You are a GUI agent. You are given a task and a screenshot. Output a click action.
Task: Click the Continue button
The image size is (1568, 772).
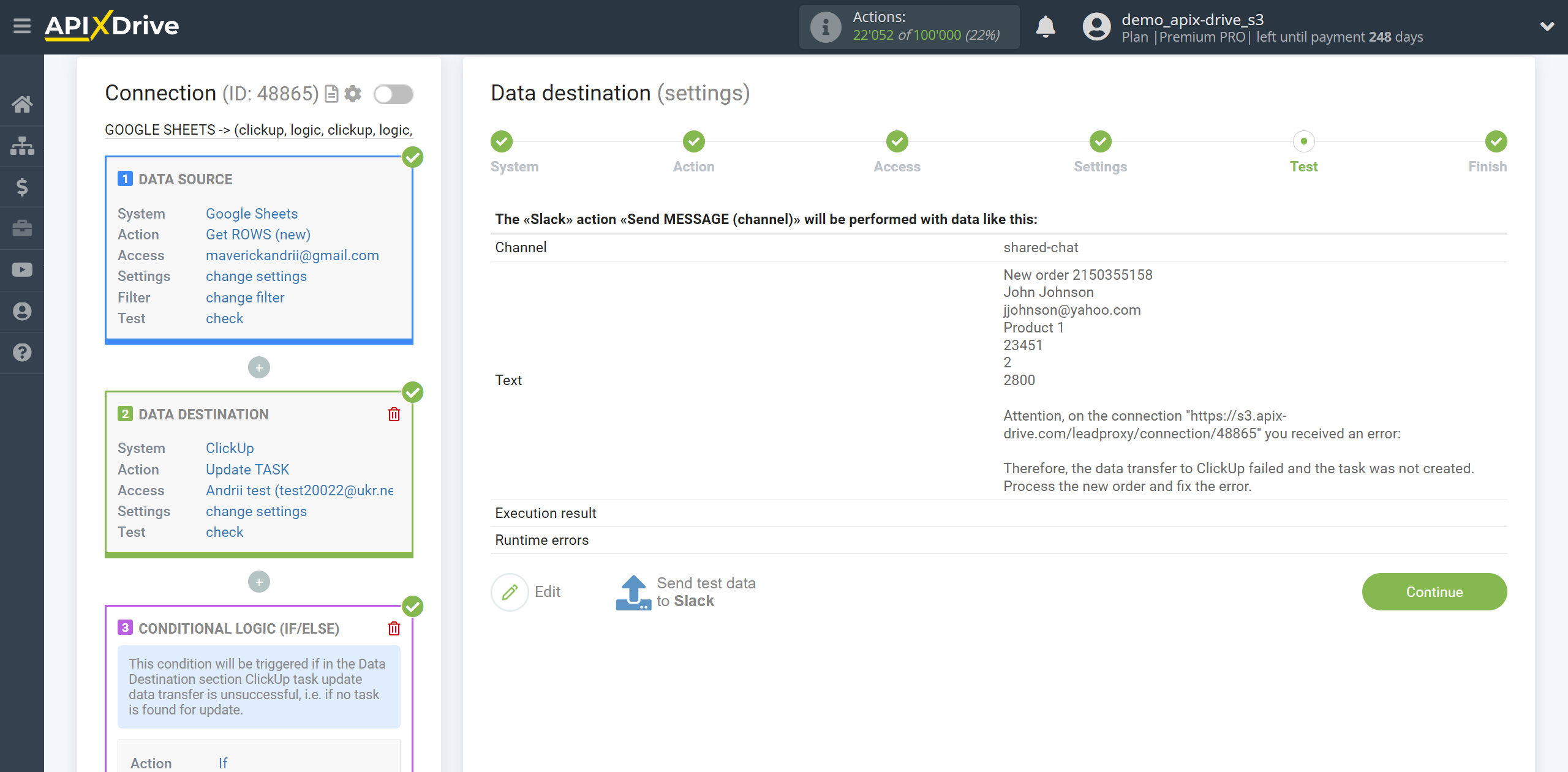(x=1434, y=592)
